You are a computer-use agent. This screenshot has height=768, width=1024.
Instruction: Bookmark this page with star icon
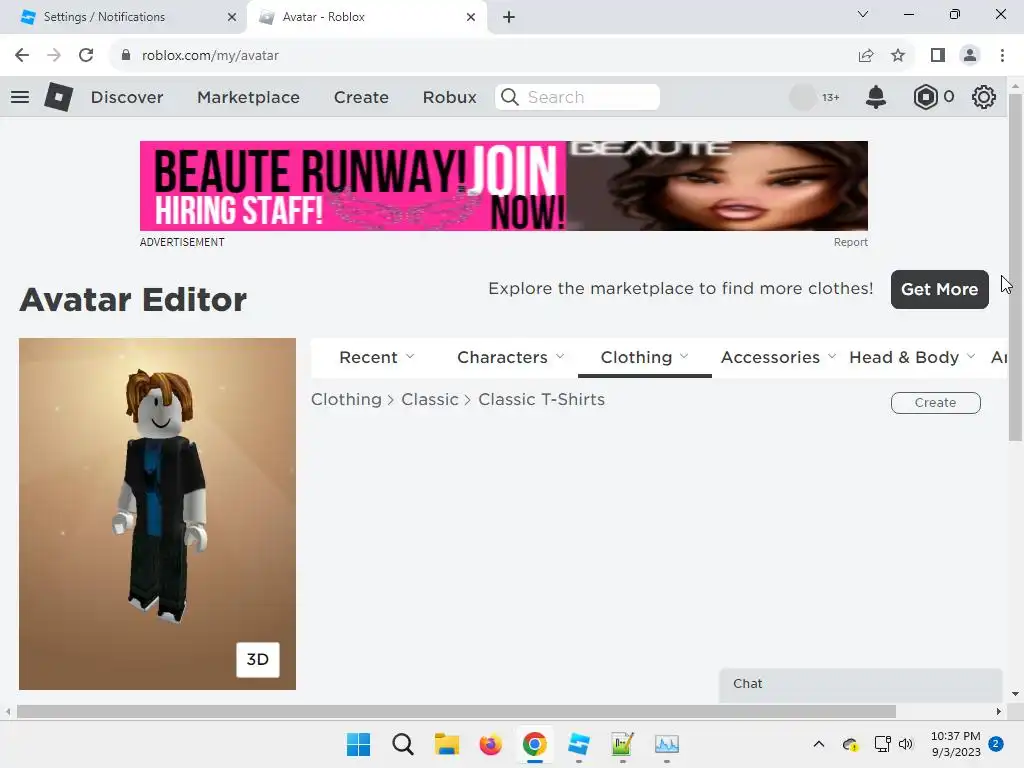[x=898, y=56]
